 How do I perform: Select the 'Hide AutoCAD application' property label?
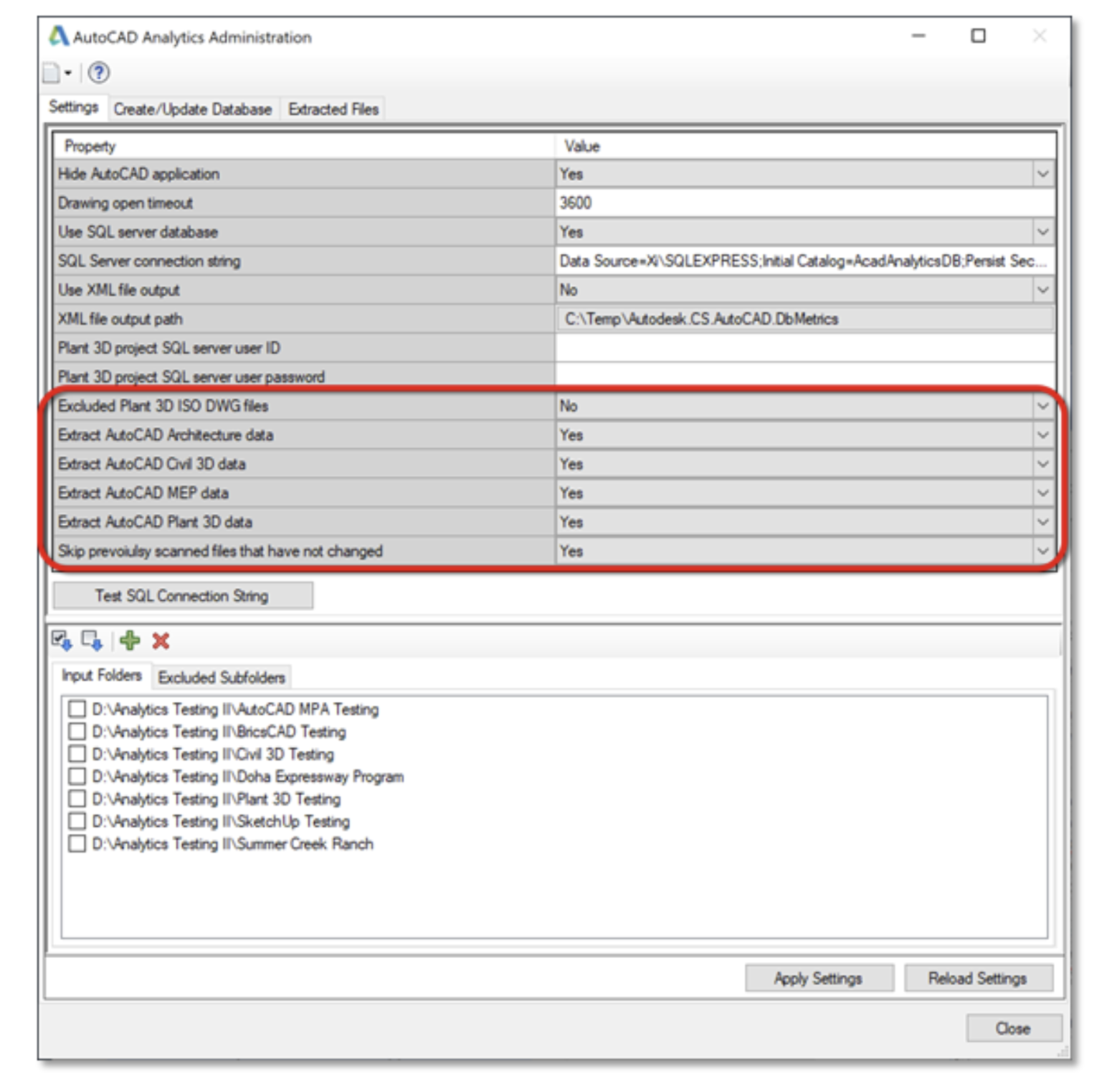[x=138, y=174]
